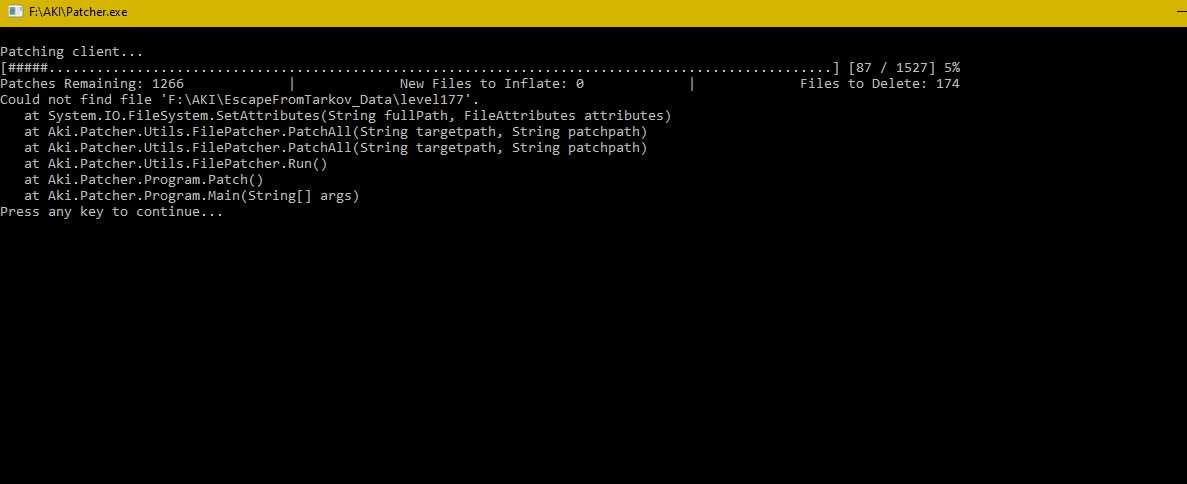
Task: Click the Aki.Patcher.Program.Patch() line
Action: click(144, 180)
